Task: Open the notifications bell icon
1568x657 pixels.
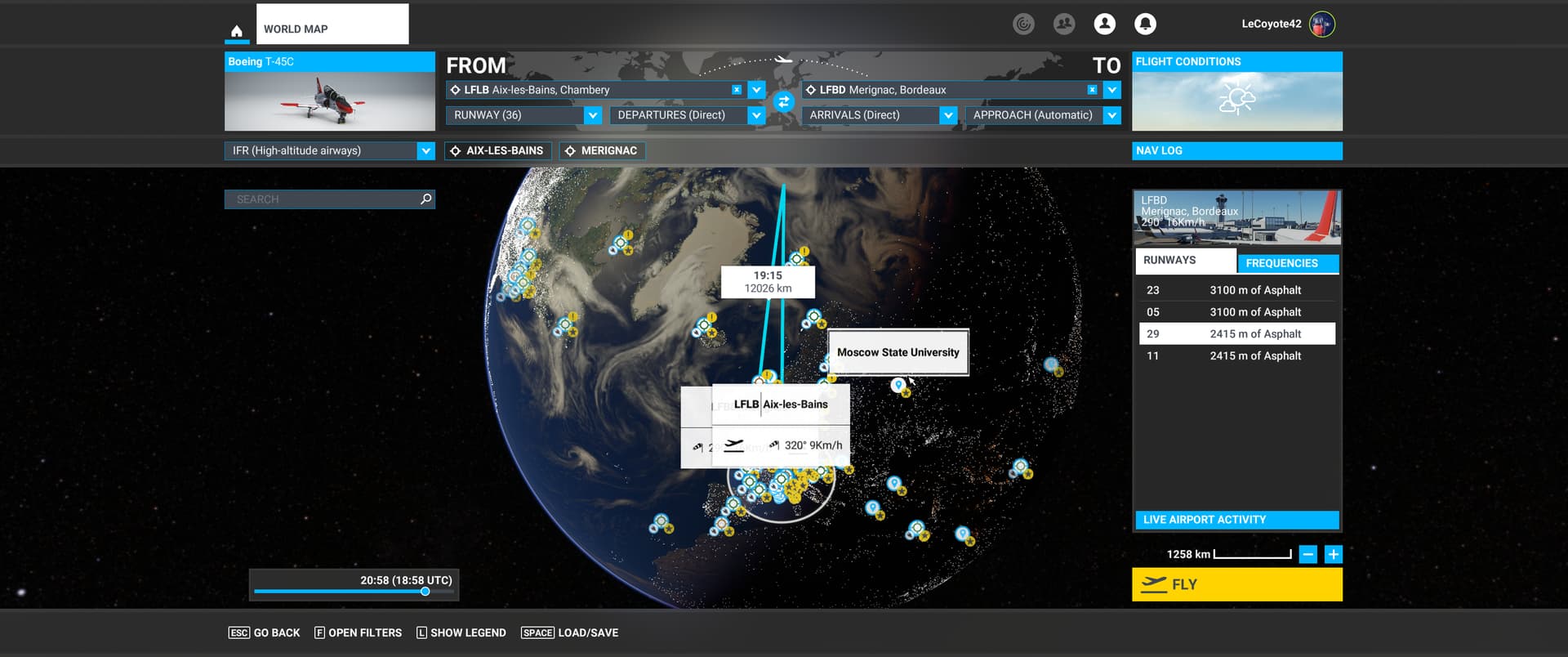Action: [x=1145, y=24]
